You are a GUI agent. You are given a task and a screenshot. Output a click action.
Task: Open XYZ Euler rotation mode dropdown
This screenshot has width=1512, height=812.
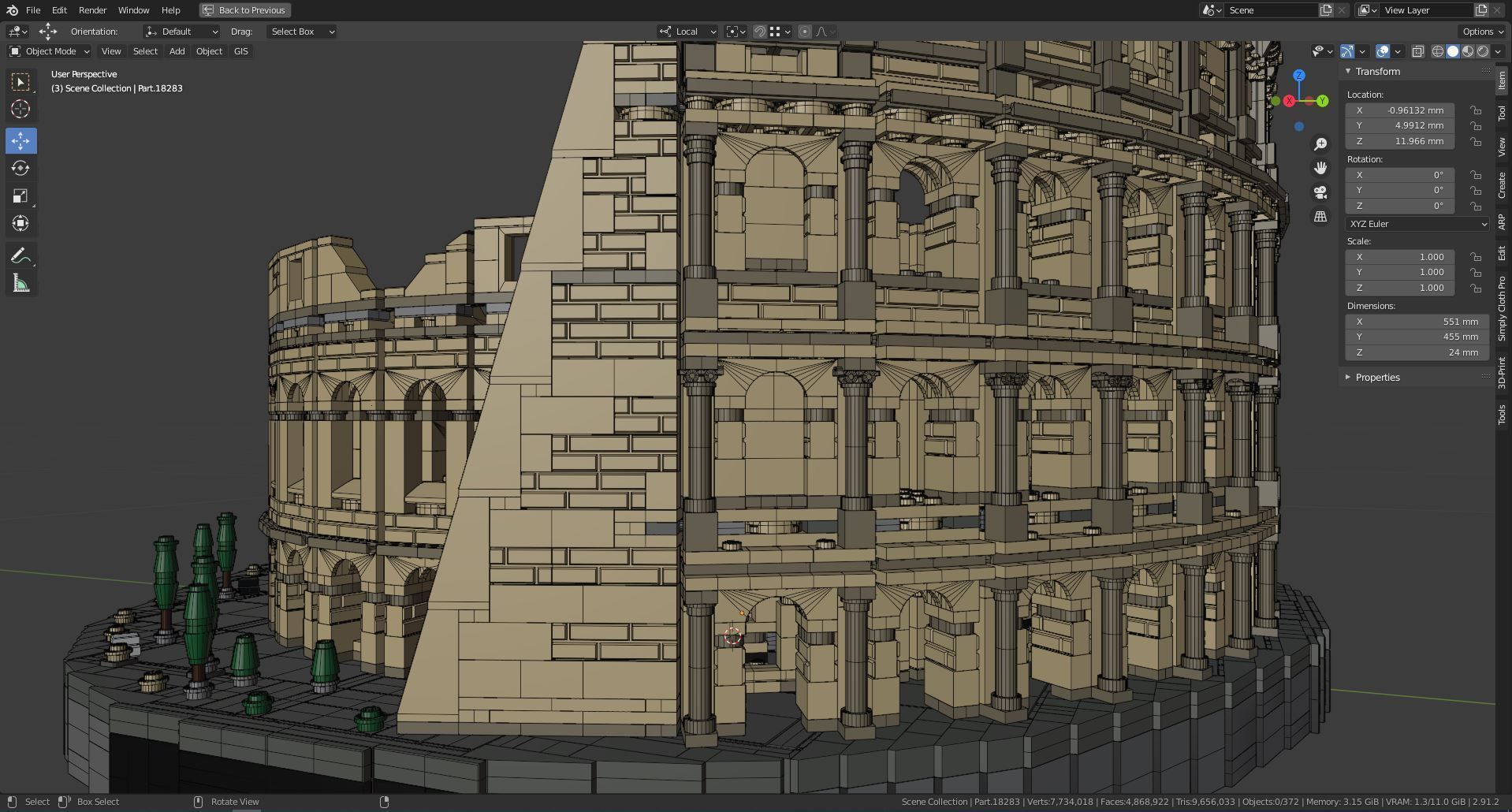point(1417,224)
